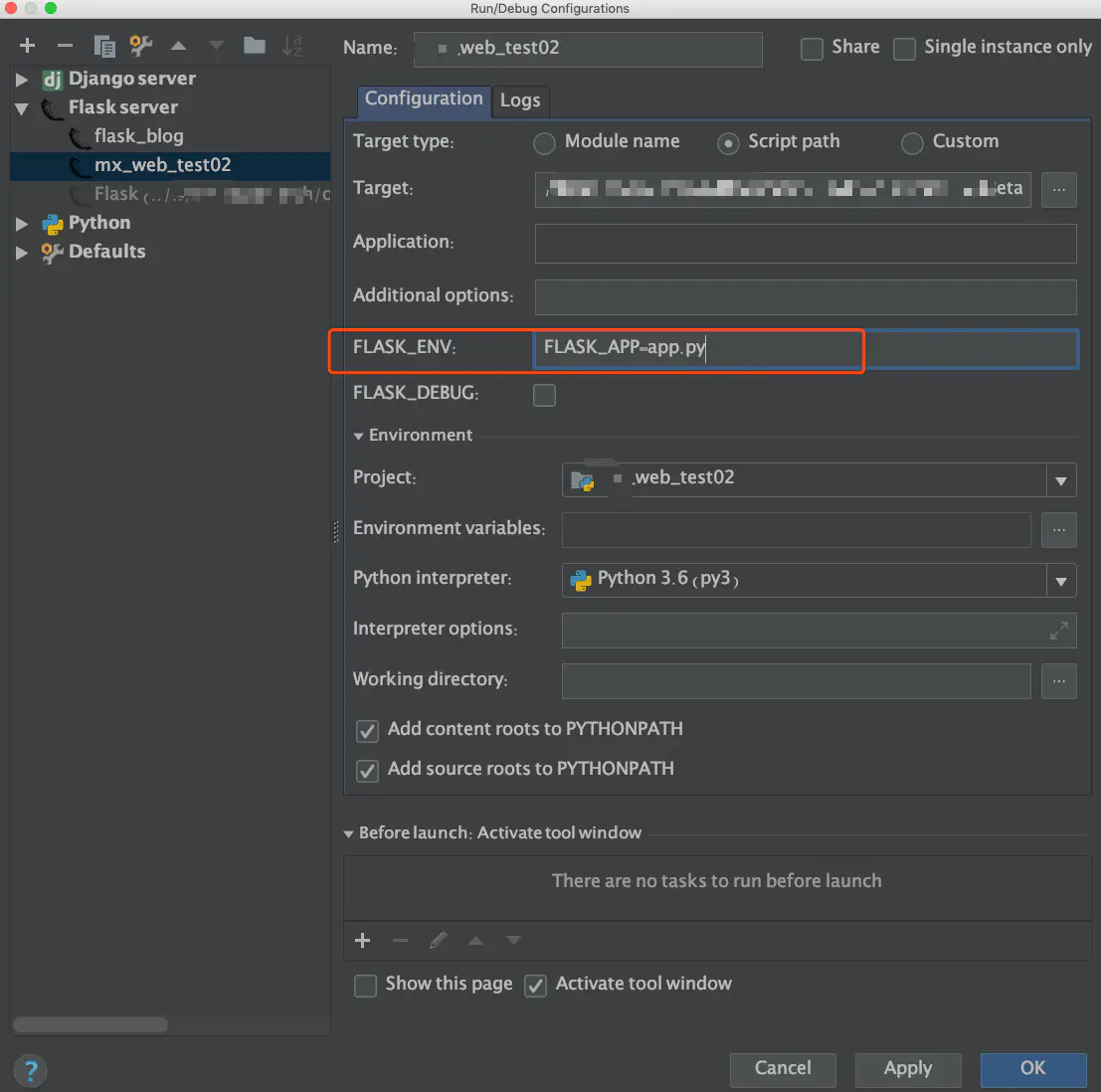Image resolution: width=1101 pixels, height=1092 pixels.
Task: Click the Working directory text field
Action: tap(797, 681)
